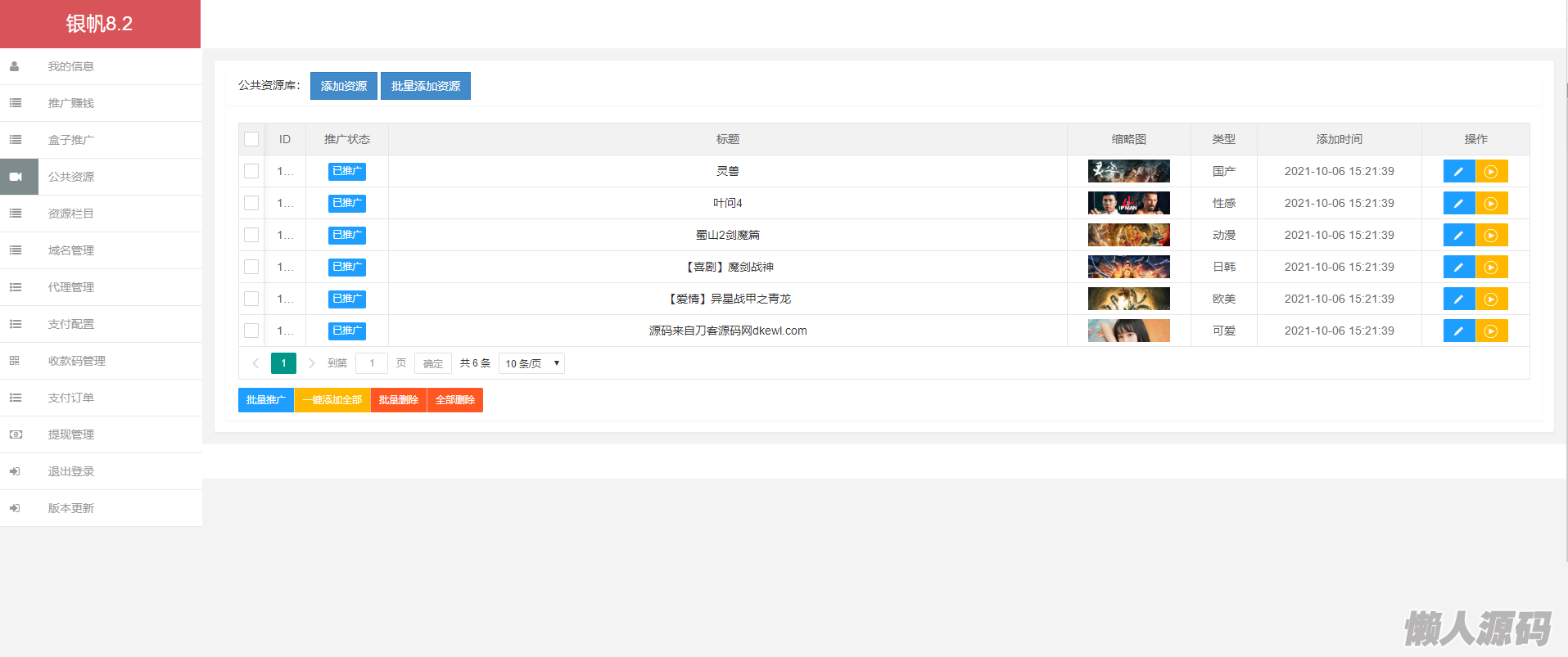Click the 银帆8.2 logo header

(100, 24)
